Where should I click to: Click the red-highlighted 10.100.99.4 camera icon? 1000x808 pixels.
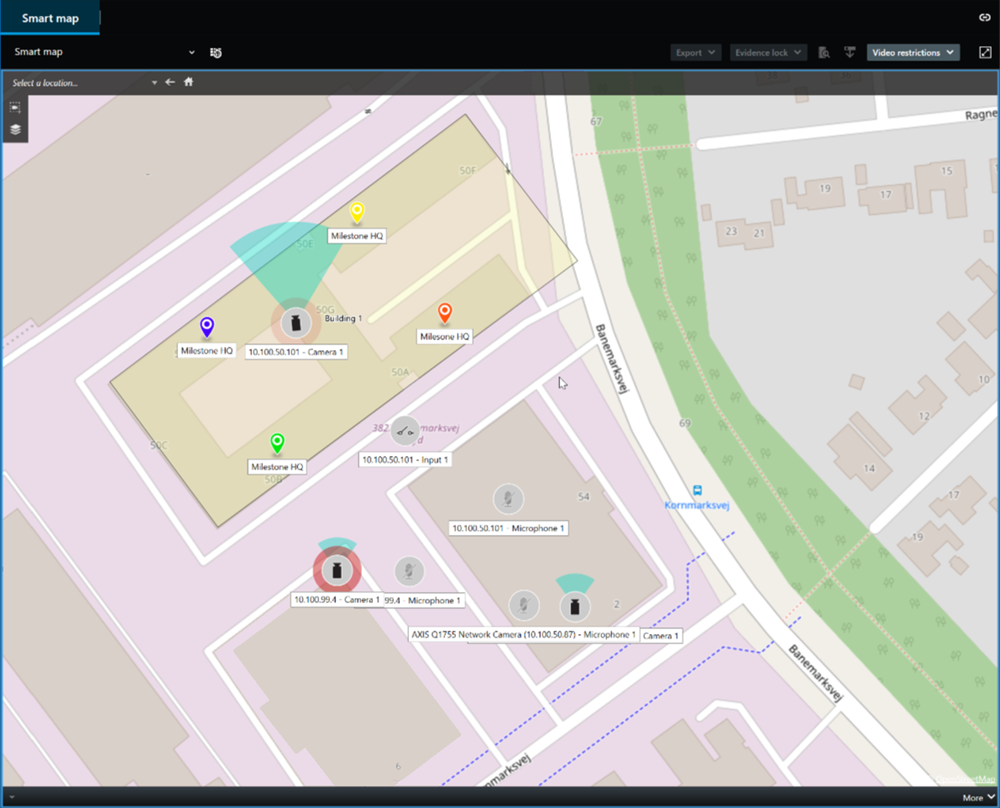tap(337, 571)
